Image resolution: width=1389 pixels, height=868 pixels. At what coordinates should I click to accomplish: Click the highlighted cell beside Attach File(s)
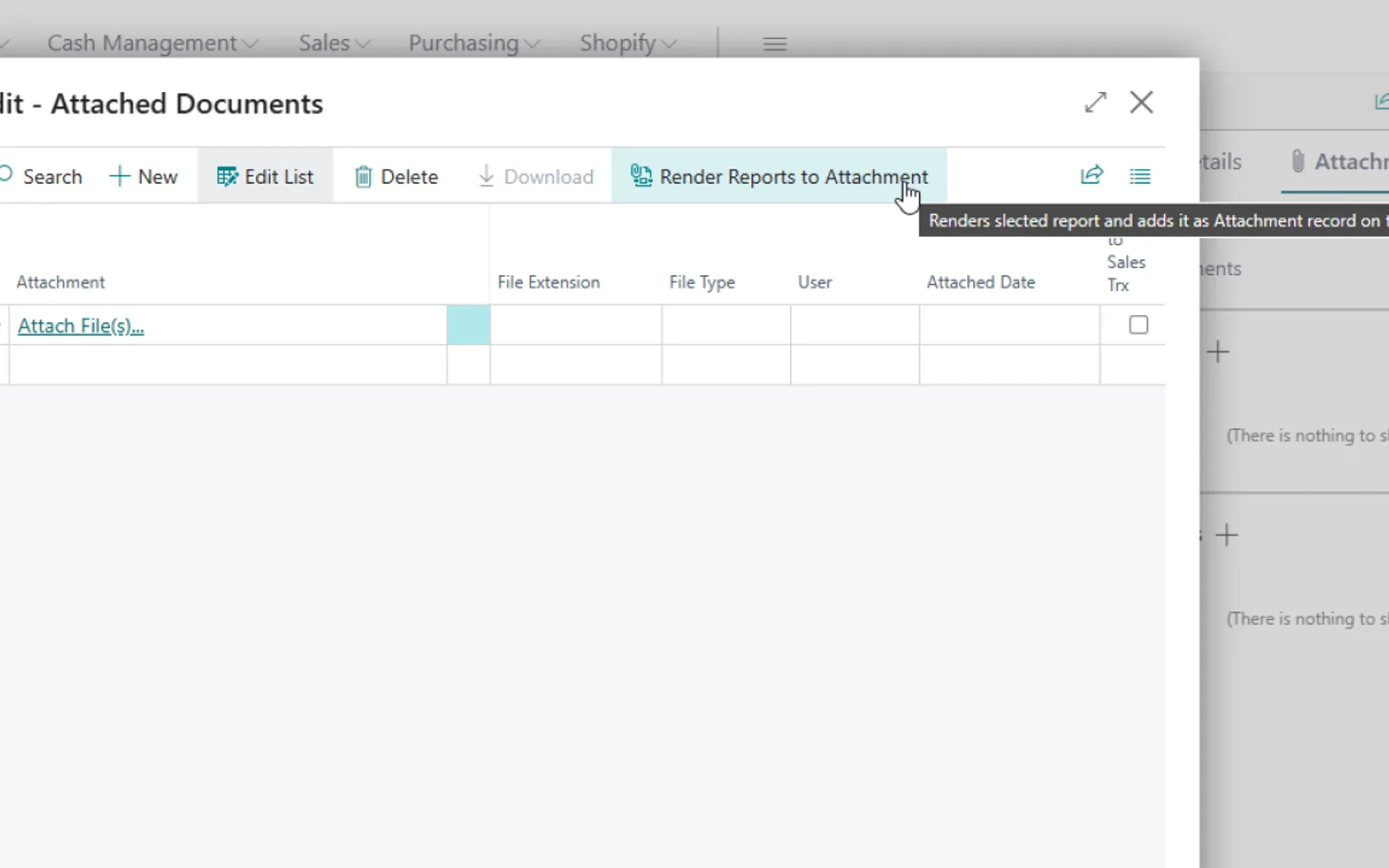pyautogui.click(x=469, y=325)
